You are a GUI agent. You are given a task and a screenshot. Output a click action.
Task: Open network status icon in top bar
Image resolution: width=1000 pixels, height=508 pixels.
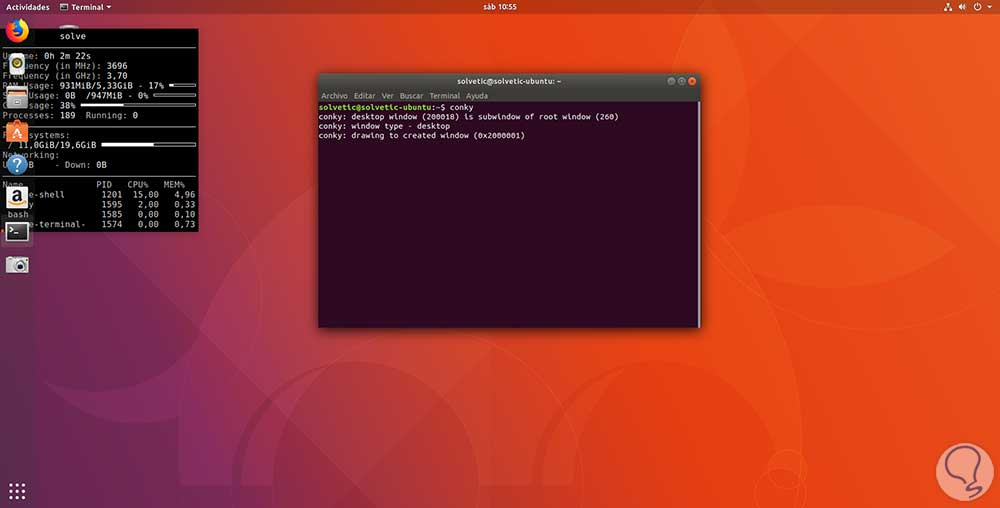click(948, 7)
